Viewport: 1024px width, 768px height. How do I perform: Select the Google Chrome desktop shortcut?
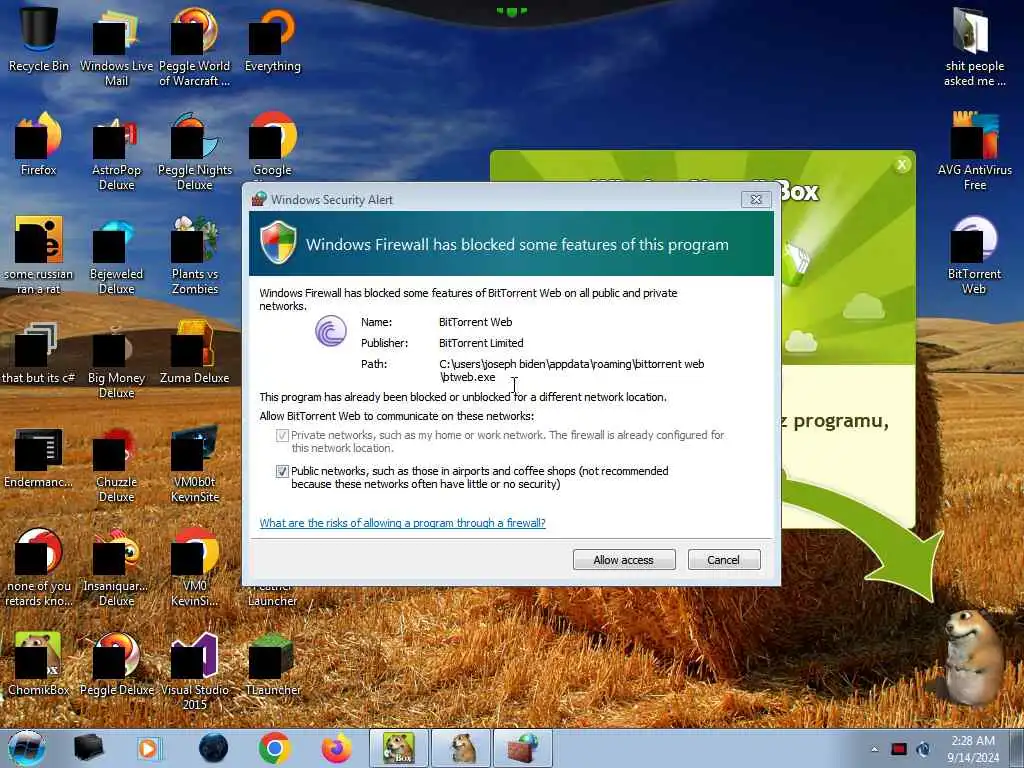point(272,144)
